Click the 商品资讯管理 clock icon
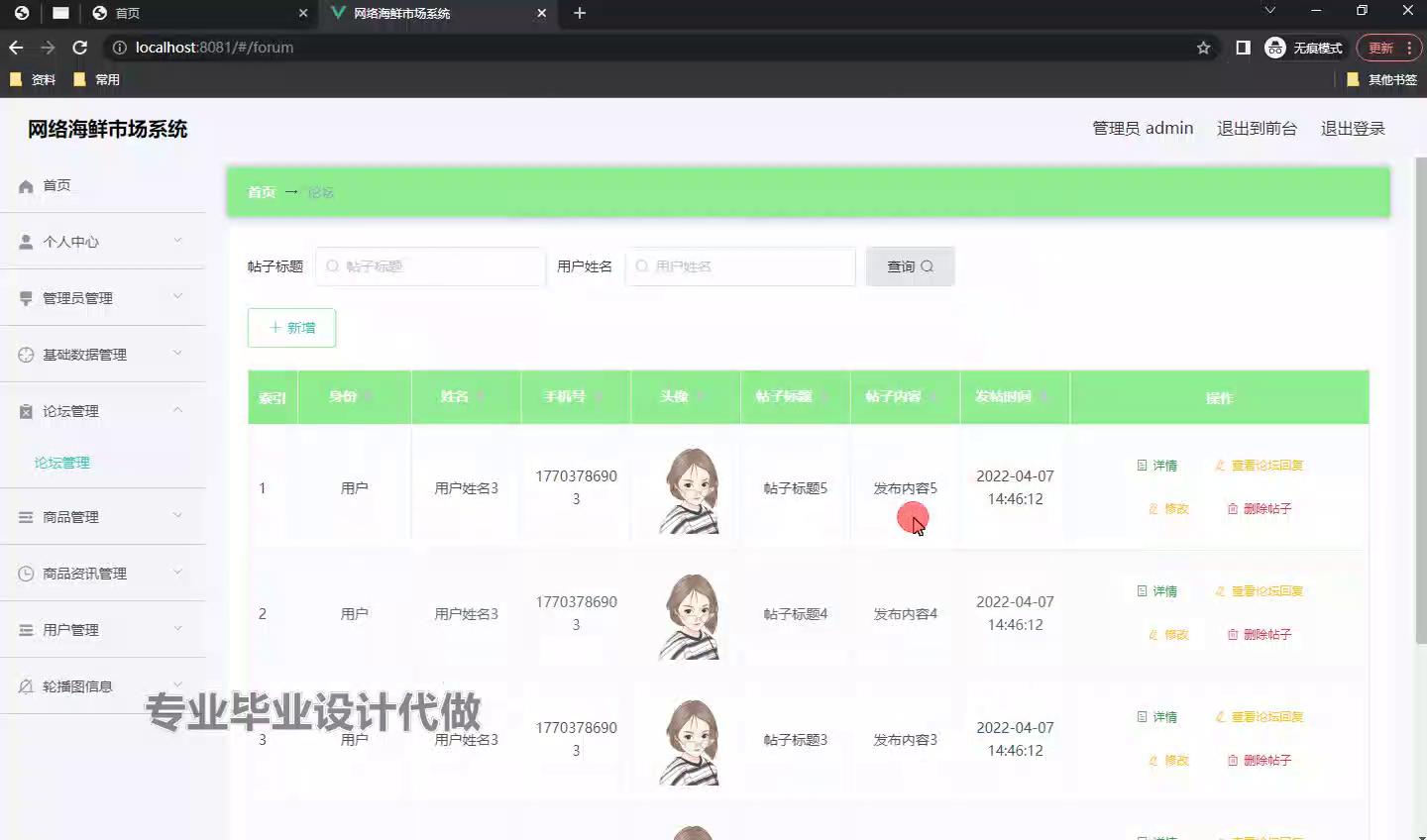The width and height of the screenshot is (1427, 840). coord(26,574)
